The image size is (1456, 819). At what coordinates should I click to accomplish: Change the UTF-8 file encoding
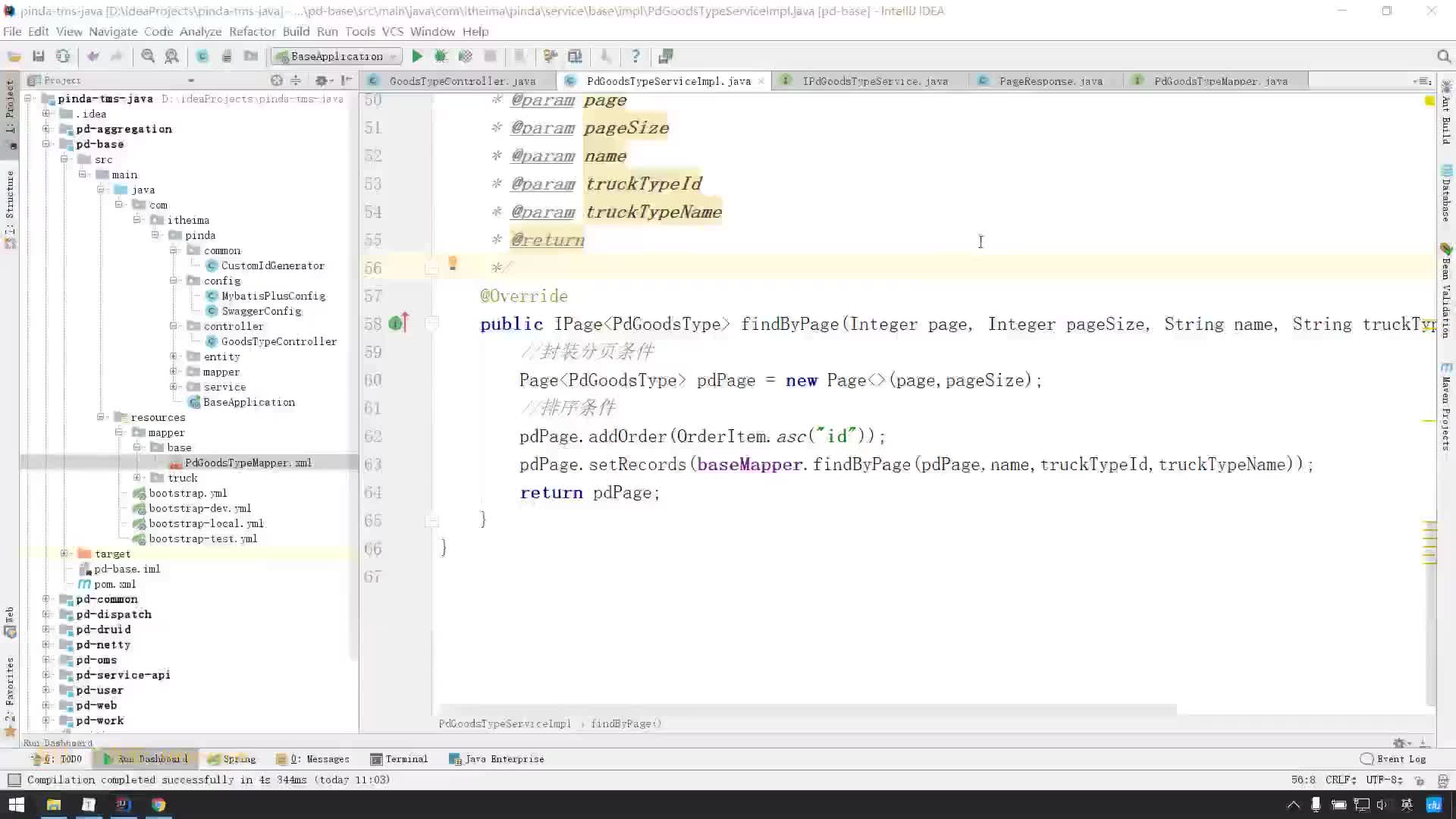[1385, 780]
